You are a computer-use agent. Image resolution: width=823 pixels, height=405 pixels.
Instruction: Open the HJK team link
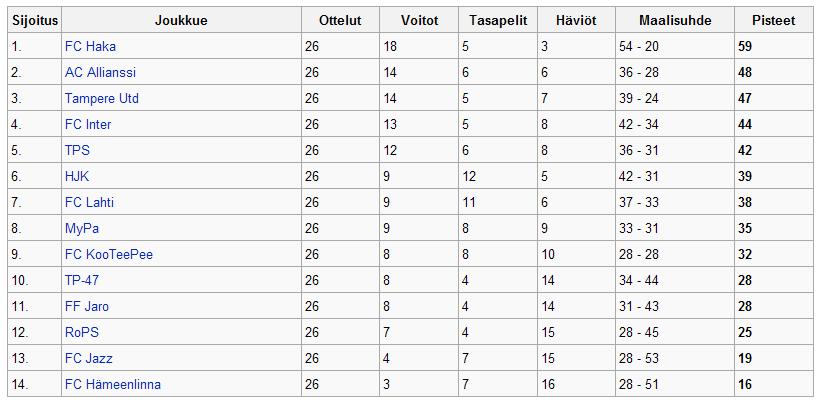[x=77, y=176]
